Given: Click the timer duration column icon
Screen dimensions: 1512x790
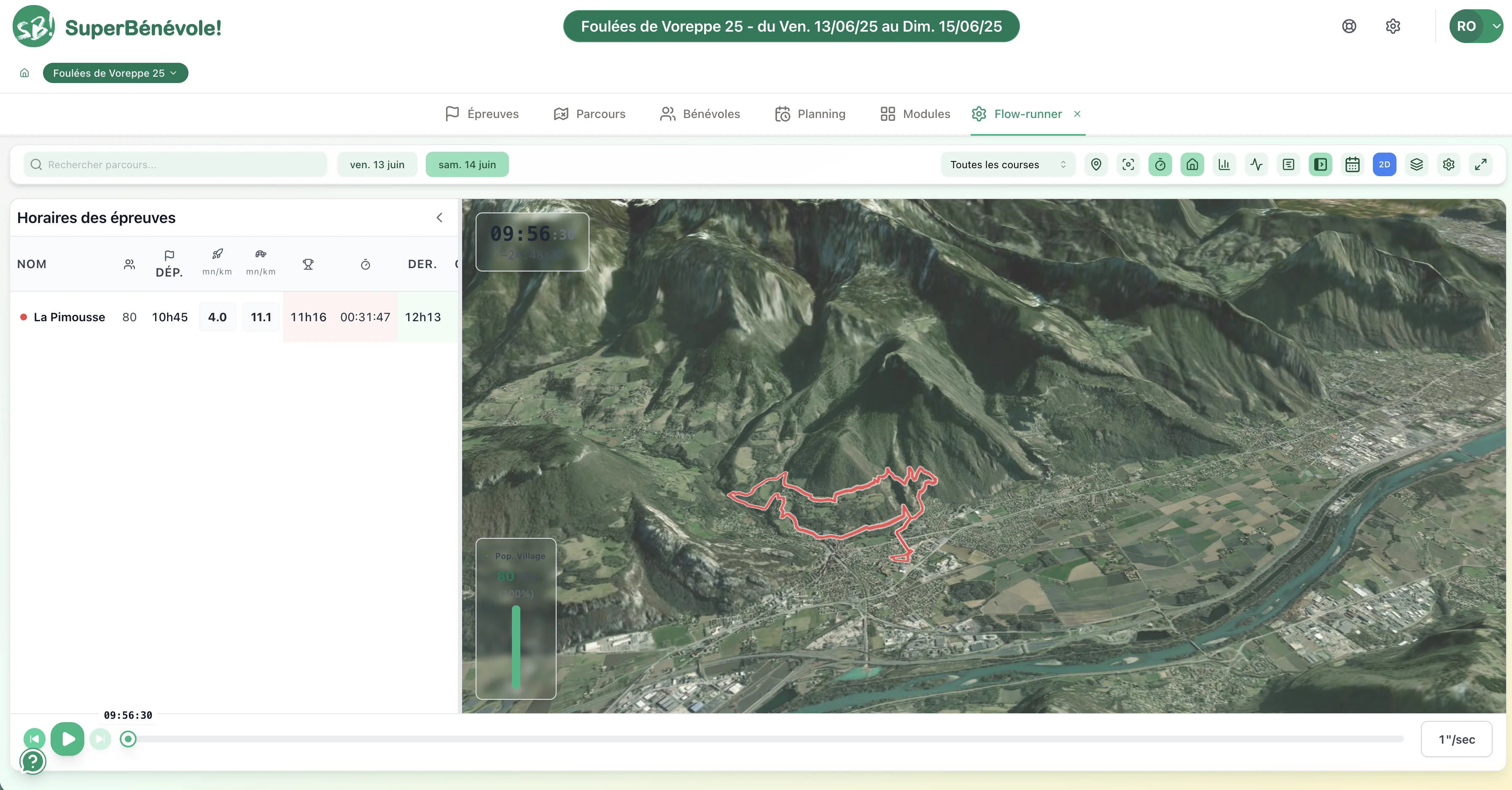Looking at the screenshot, I should (365, 264).
